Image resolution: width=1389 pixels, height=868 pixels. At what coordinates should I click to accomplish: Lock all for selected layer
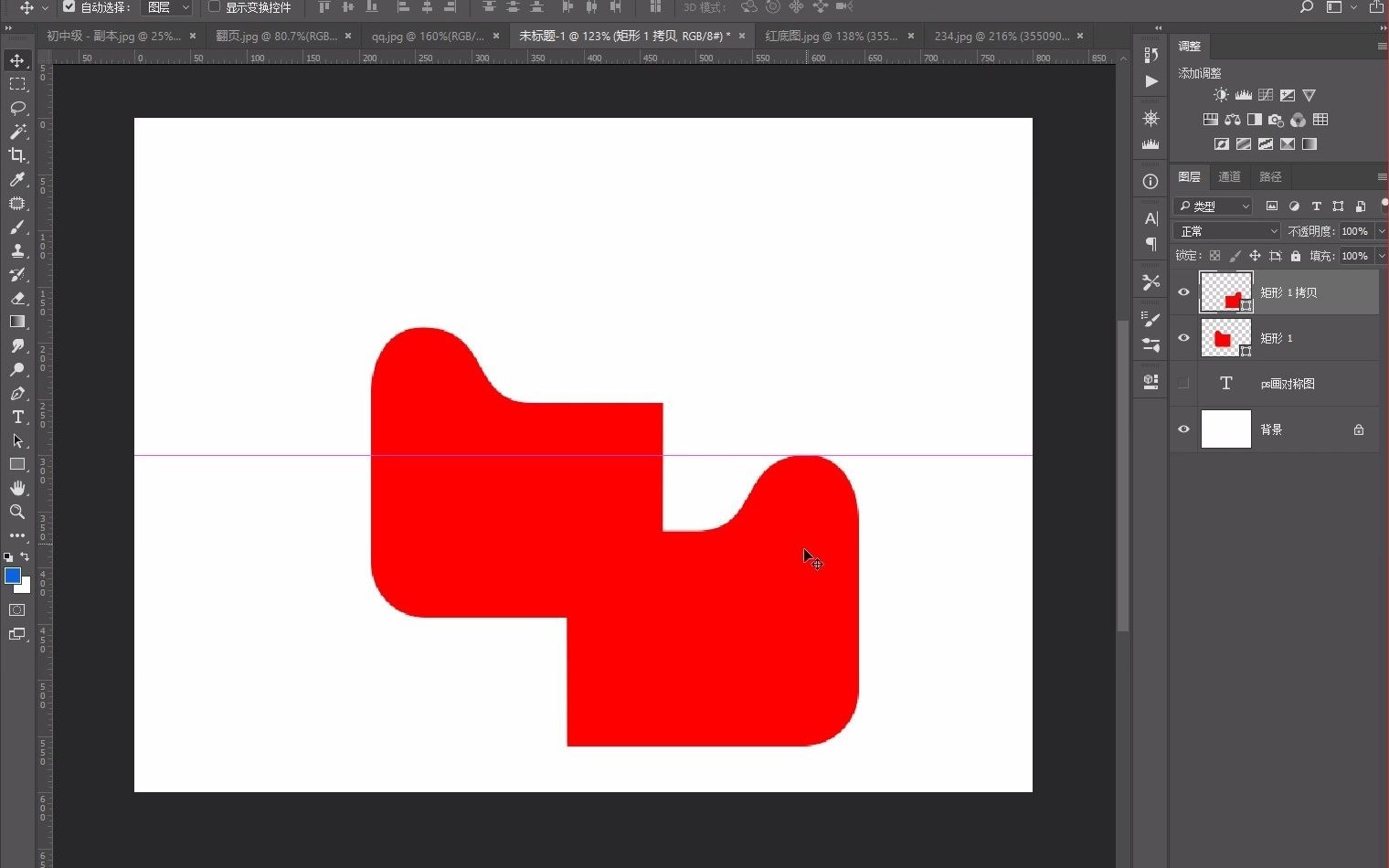(x=1296, y=256)
